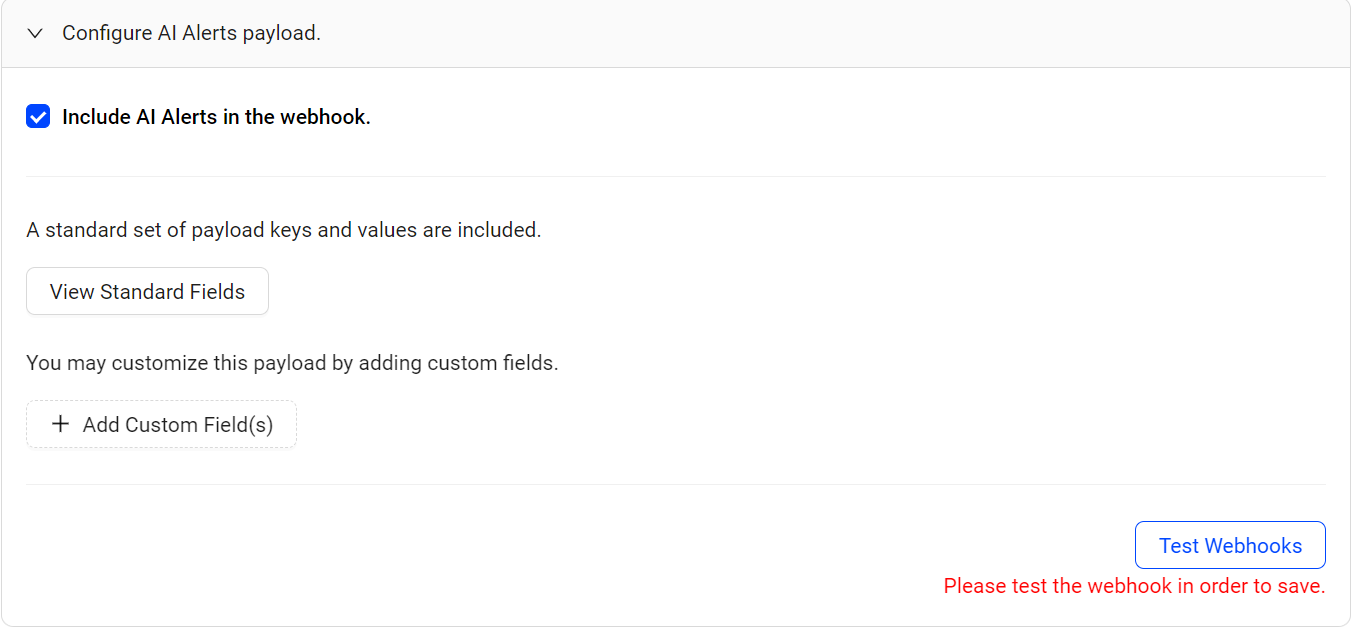Click the down chevron in the header

click(x=36, y=33)
